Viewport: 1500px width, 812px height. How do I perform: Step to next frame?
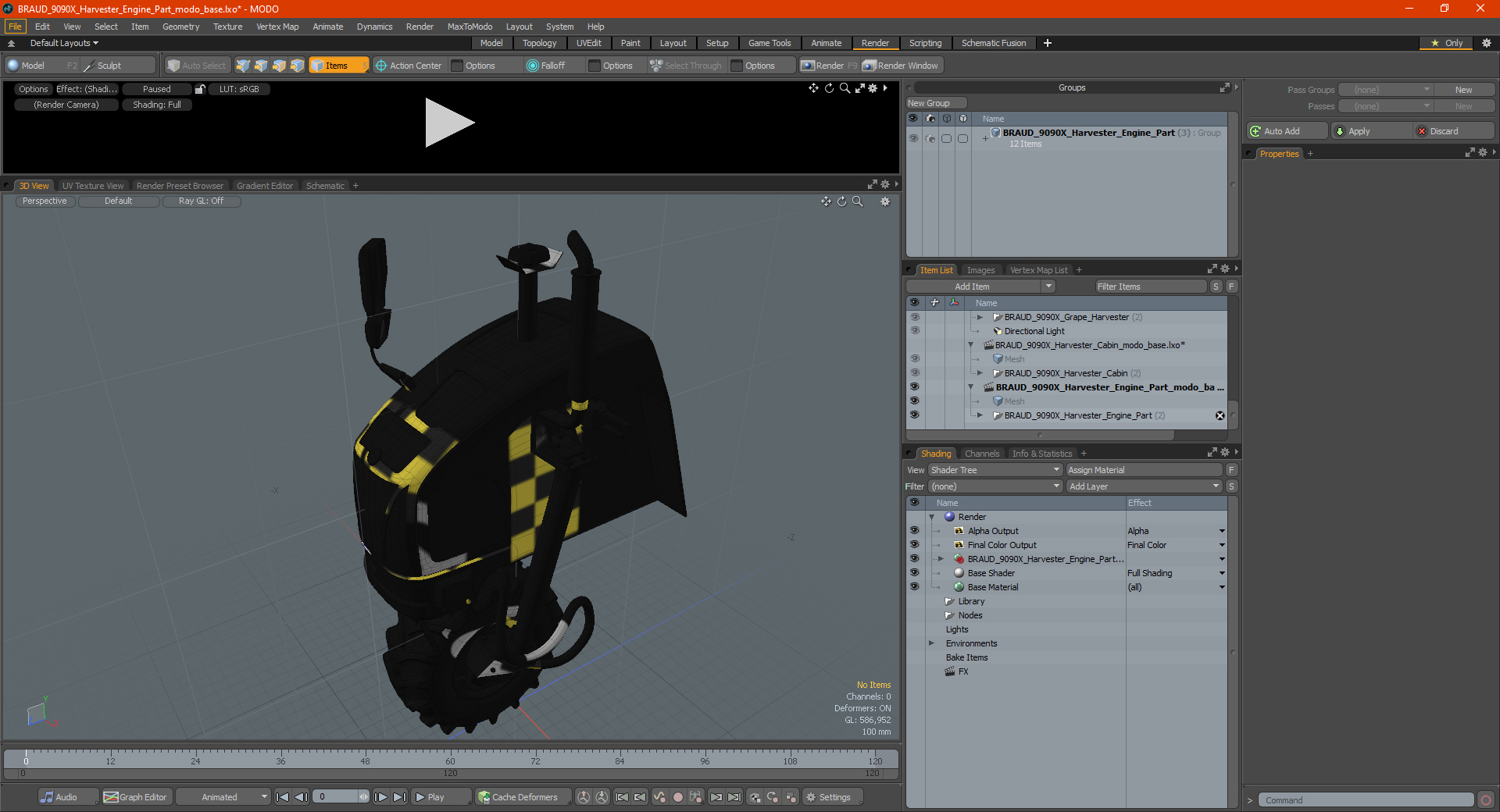point(380,797)
